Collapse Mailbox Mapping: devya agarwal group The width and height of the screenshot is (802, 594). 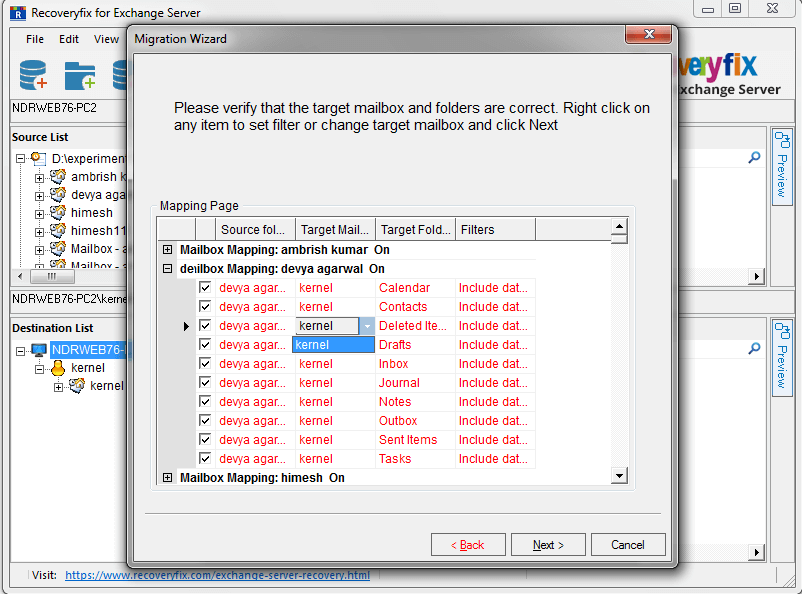(x=167, y=269)
